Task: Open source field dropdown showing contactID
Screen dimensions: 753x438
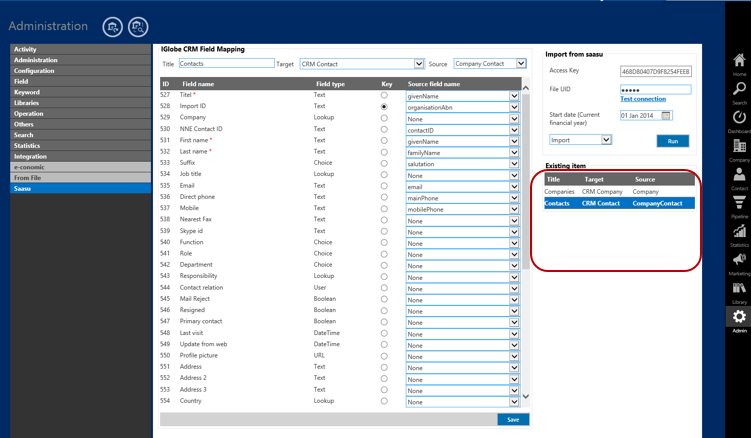Action: tap(462, 130)
